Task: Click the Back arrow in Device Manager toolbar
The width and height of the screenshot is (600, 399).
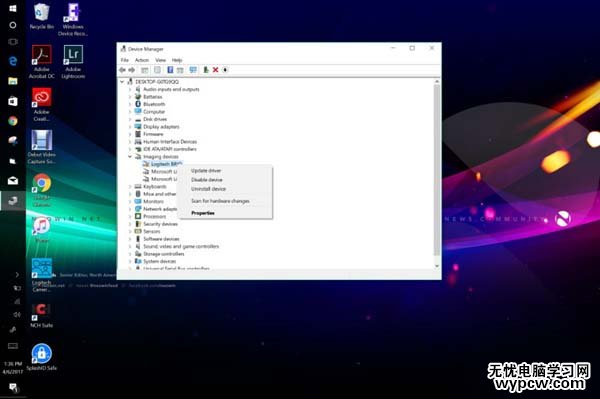Action: pos(122,70)
